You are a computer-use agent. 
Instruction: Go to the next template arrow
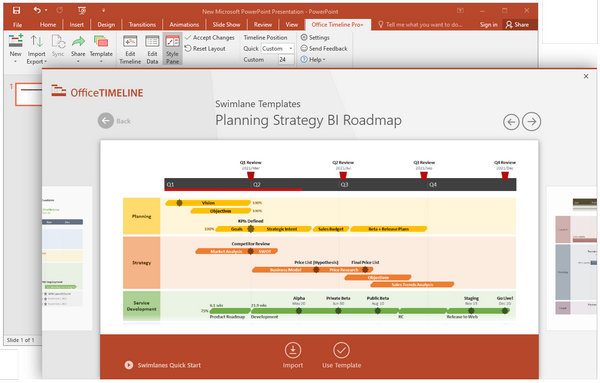point(532,122)
